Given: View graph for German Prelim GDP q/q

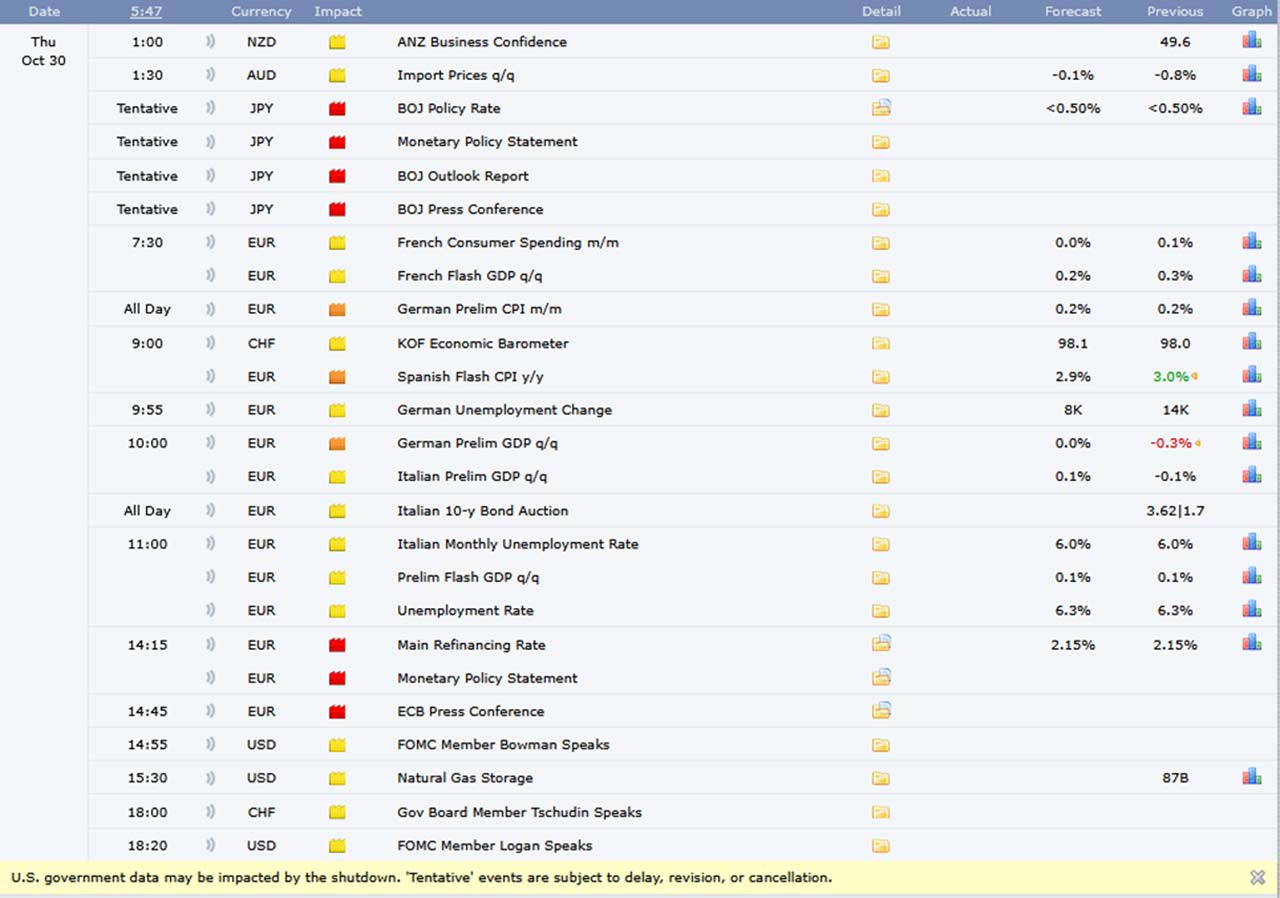Looking at the screenshot, I should click(1251, 442).
